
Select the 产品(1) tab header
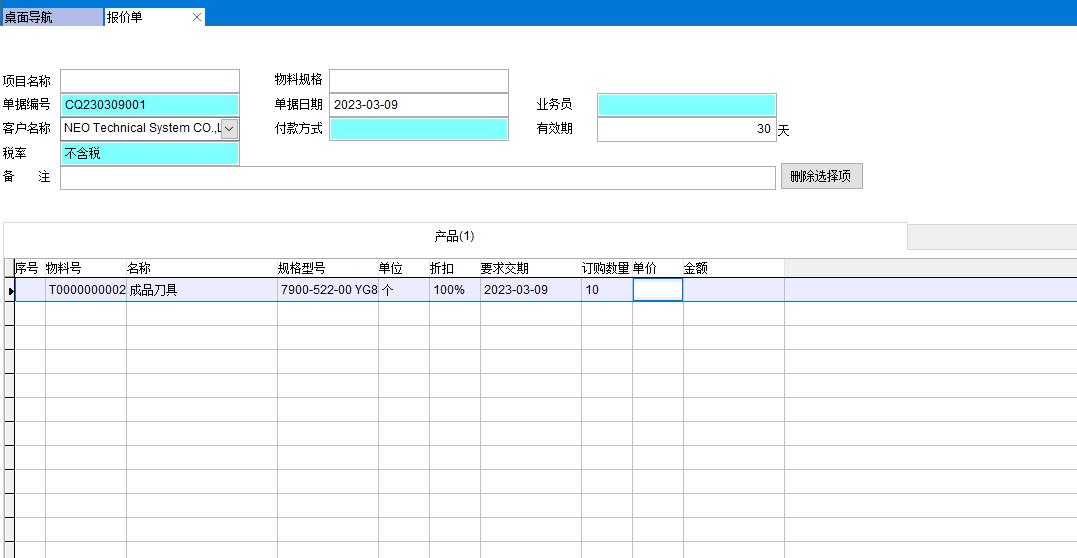[x=454, y=237]
